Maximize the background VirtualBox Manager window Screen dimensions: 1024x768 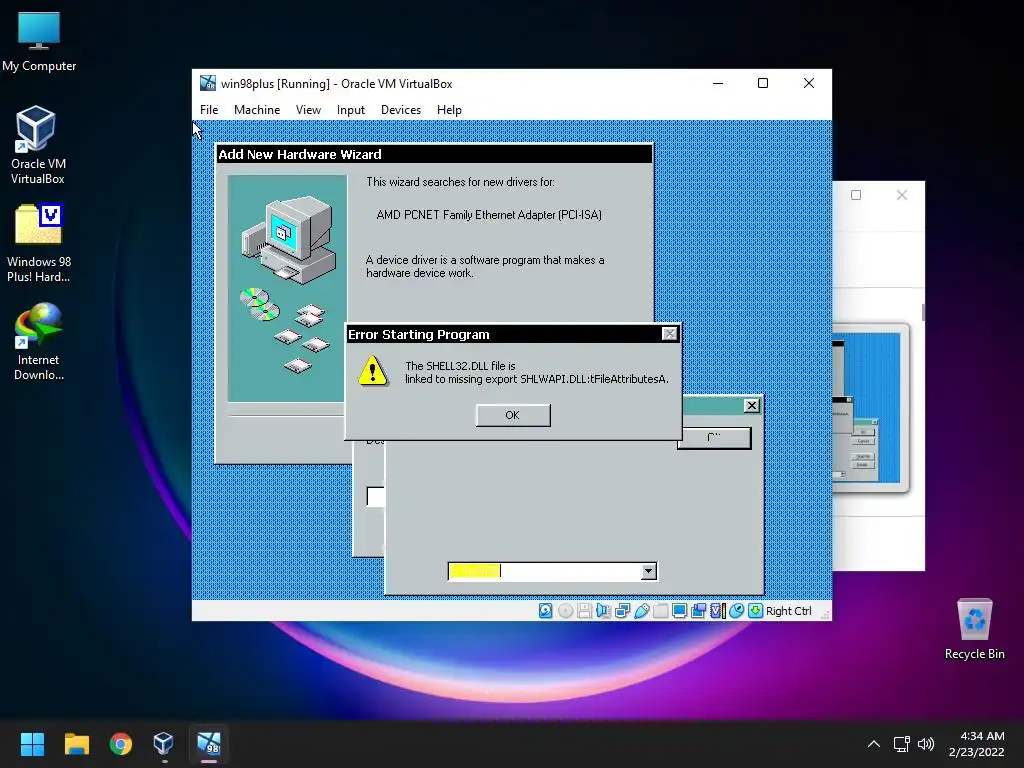(856, 195)
